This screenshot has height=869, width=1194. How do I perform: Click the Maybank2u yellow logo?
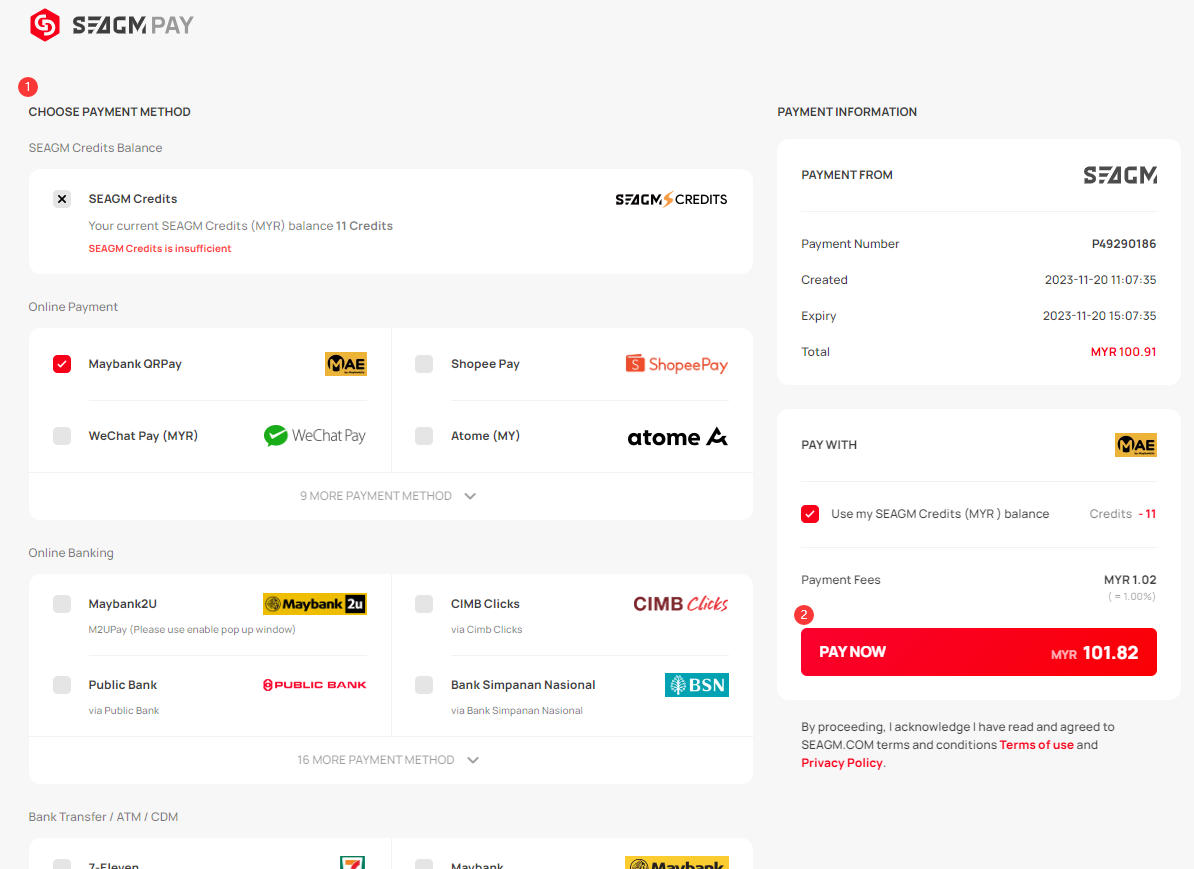point(314,604)
